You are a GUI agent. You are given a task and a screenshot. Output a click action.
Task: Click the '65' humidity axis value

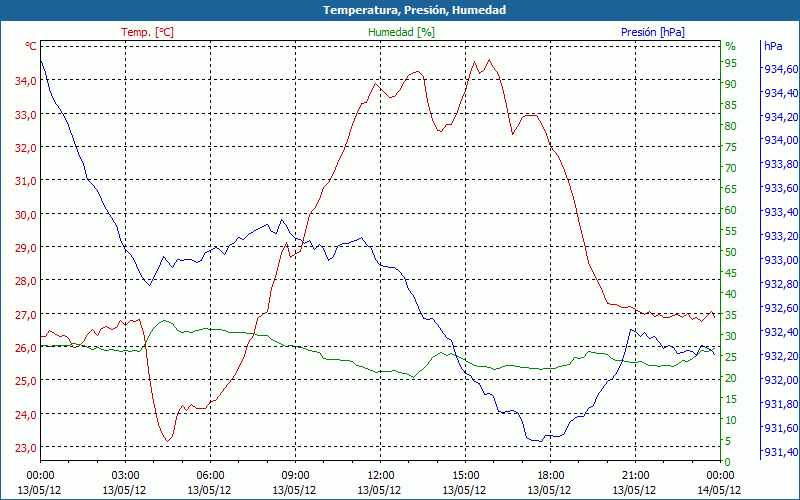click(731, 189)
